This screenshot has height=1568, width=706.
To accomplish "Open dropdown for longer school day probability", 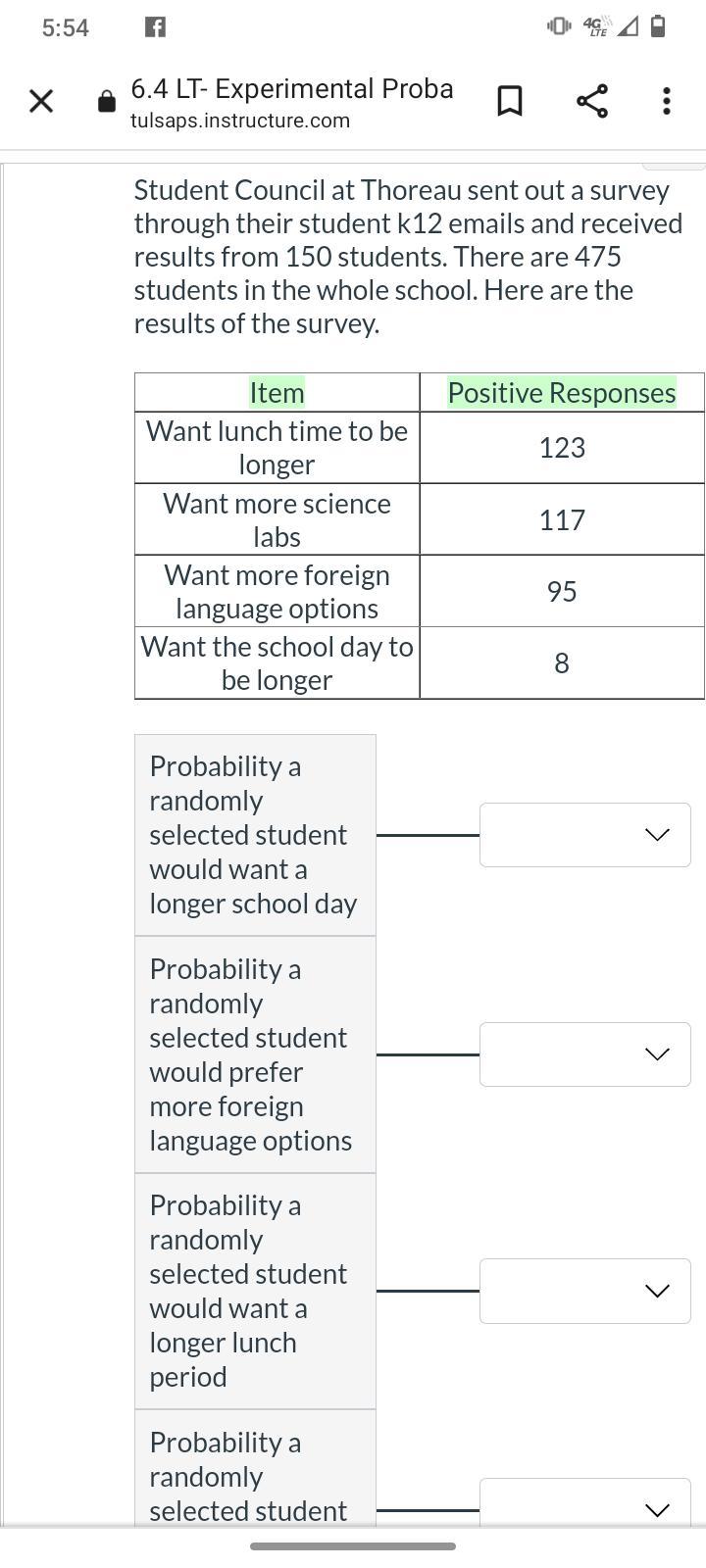I will [584, 835].
